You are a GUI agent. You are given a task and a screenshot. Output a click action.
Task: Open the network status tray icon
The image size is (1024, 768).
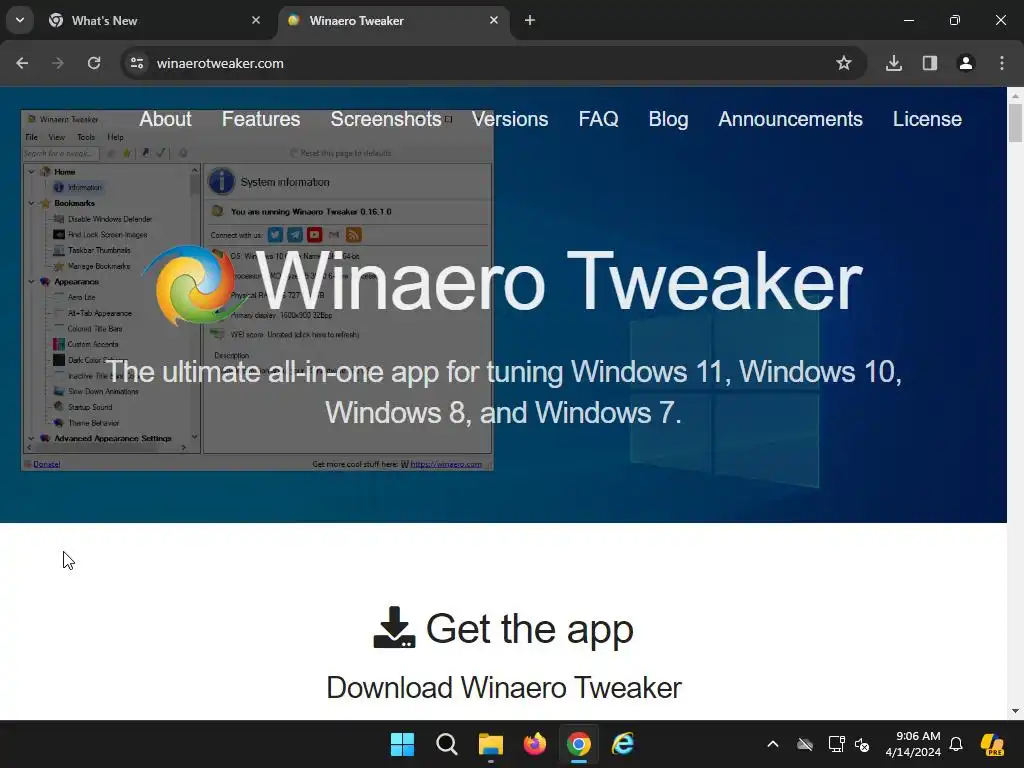pyautogui.click(x=837, y=744)
